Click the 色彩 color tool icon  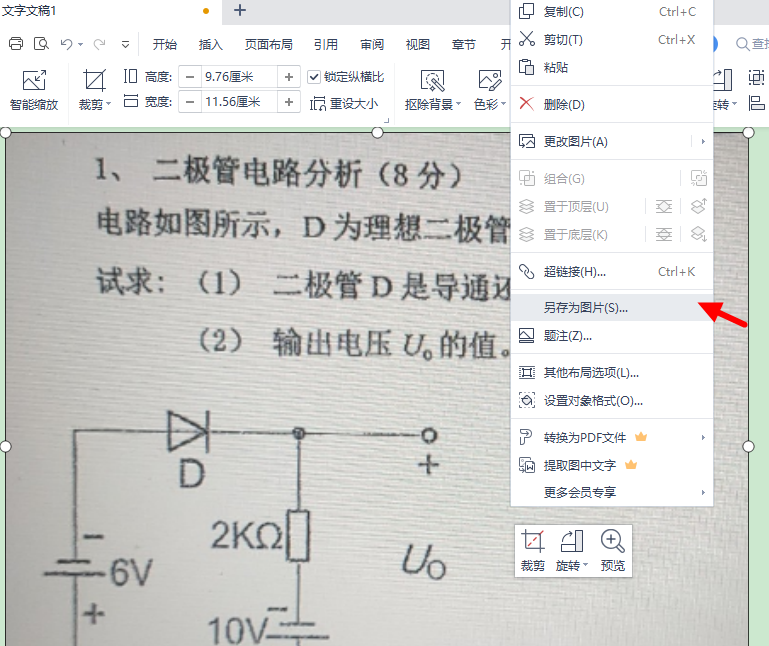489,80
